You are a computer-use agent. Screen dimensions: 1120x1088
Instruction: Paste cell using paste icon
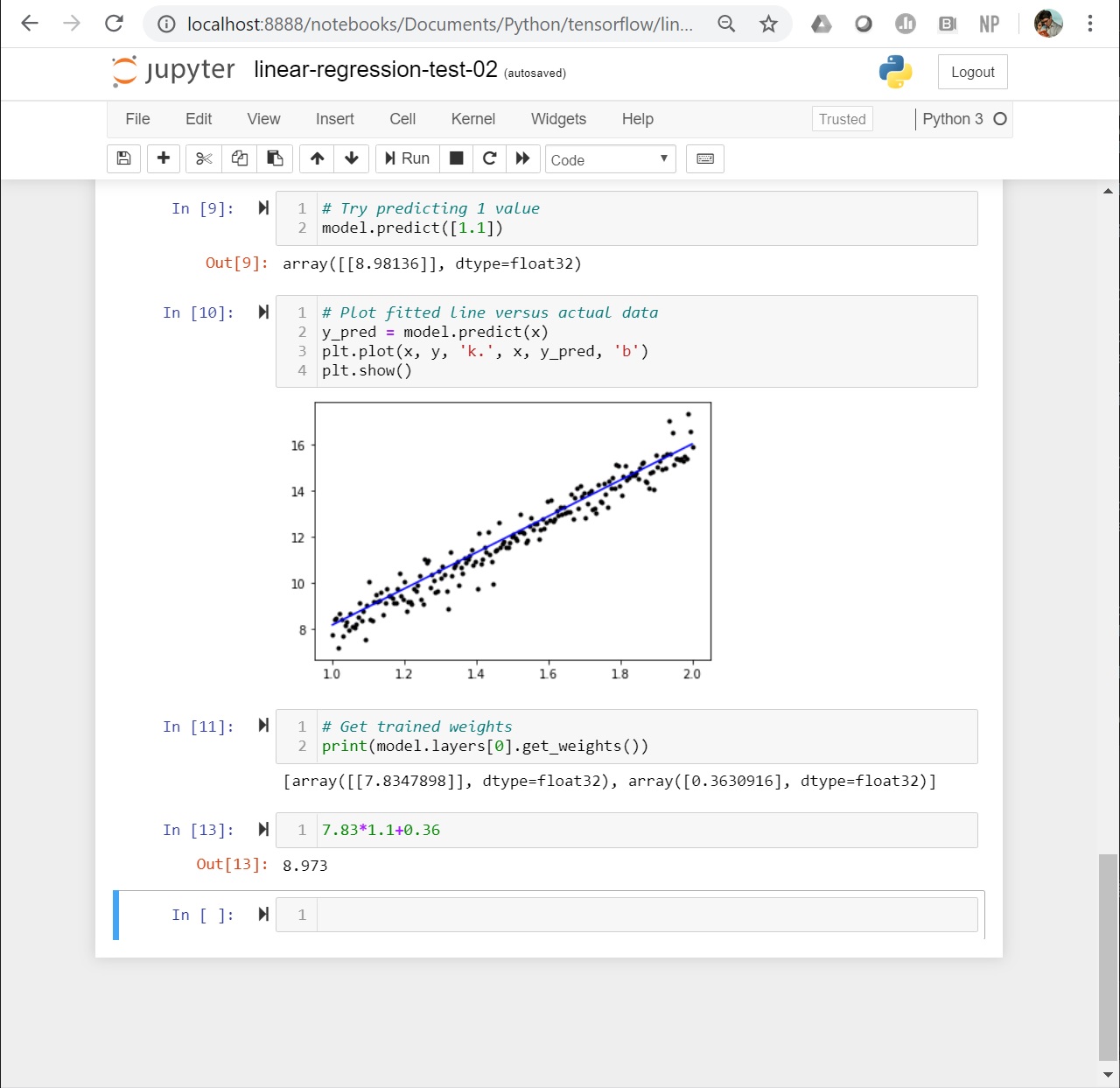point(275,158)
